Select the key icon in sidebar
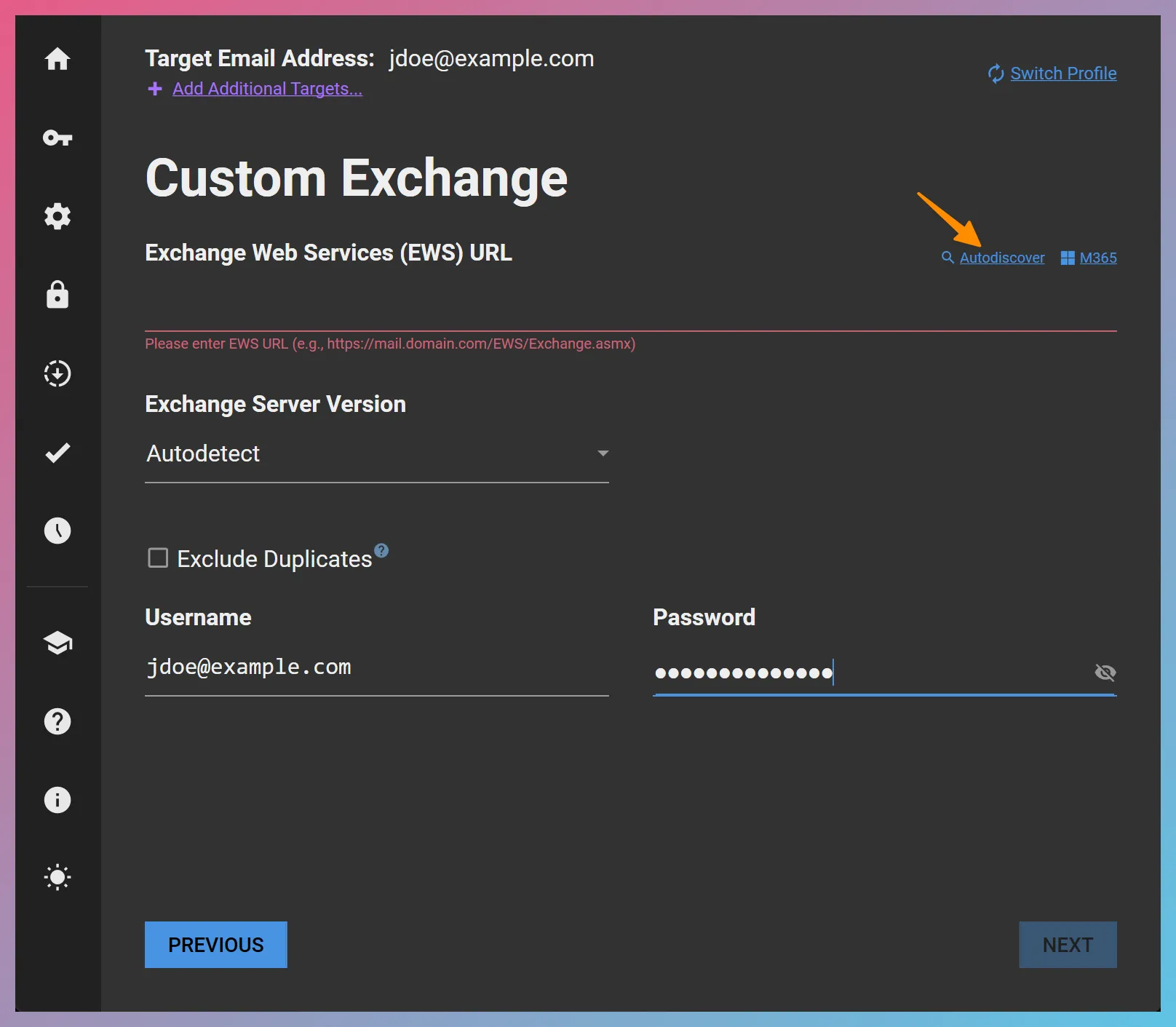This screenshot has height=1027, width=1176. click(x=57, y=138)
